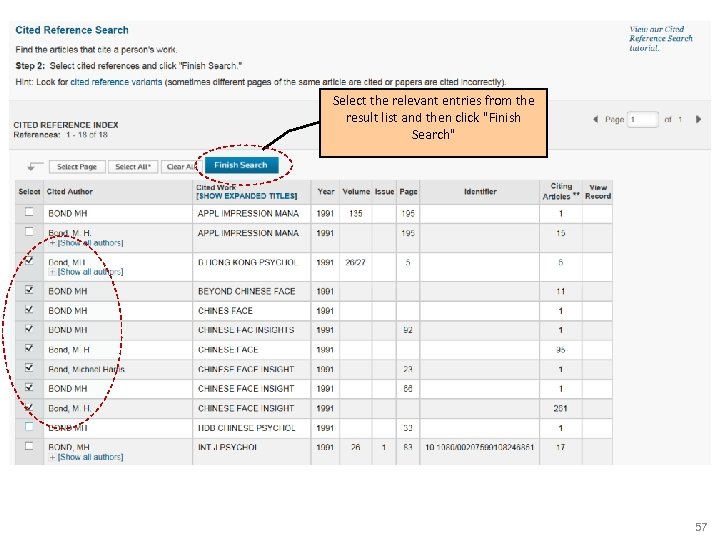Uncheck CHINESE FACE INSIGHT page 66 checkbox
Viewport: 720px width, 540px height.
pos(29,387)
